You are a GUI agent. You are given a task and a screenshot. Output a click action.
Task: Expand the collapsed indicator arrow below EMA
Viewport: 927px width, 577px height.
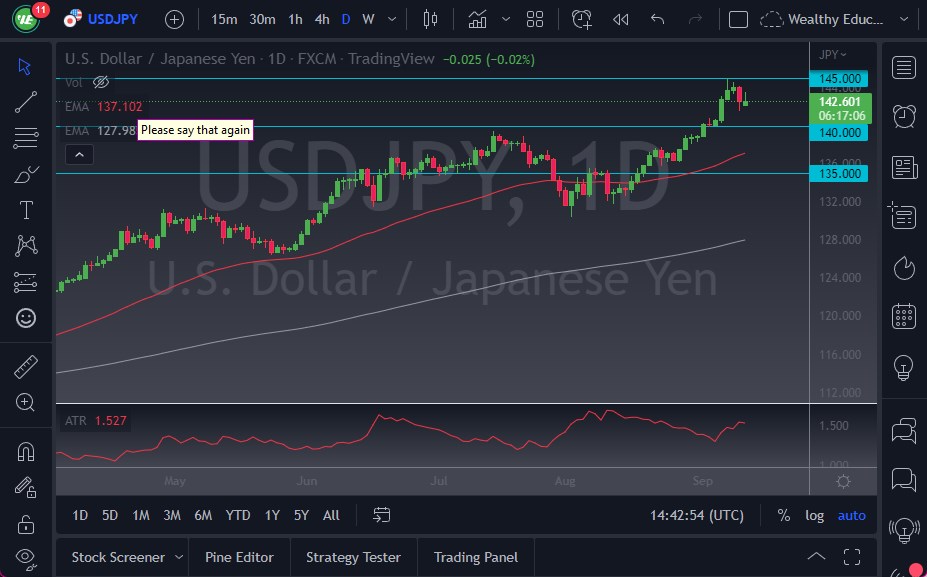click(x=79, y=154)
